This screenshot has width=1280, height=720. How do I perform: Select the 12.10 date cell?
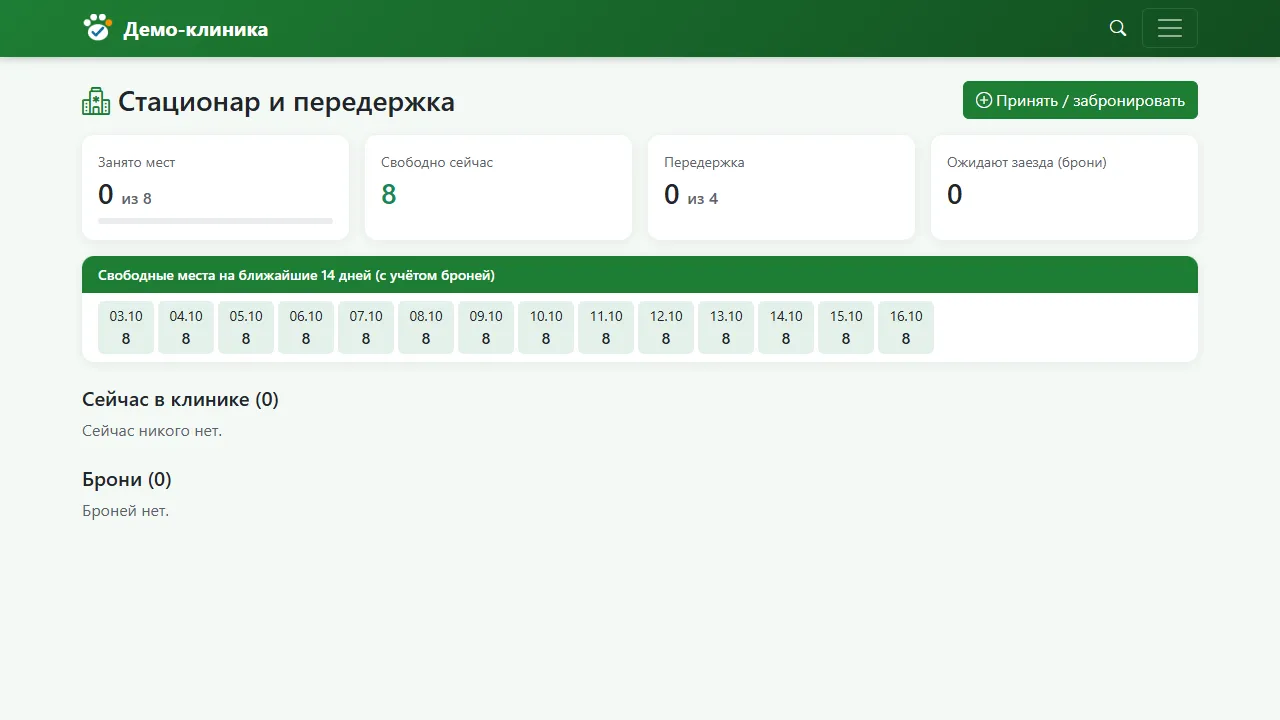(666, 328)
